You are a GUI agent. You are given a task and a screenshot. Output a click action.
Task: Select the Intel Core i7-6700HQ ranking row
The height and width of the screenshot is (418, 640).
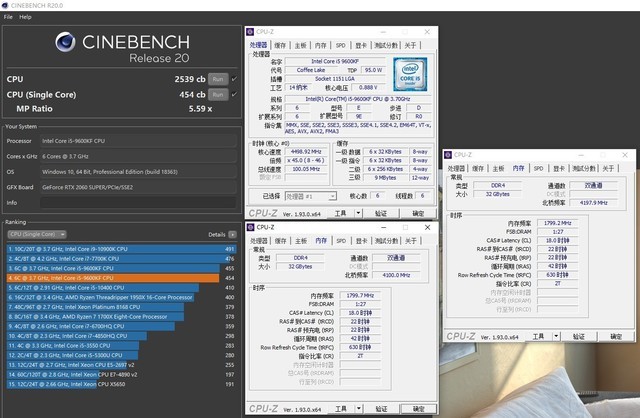point(122,327)
